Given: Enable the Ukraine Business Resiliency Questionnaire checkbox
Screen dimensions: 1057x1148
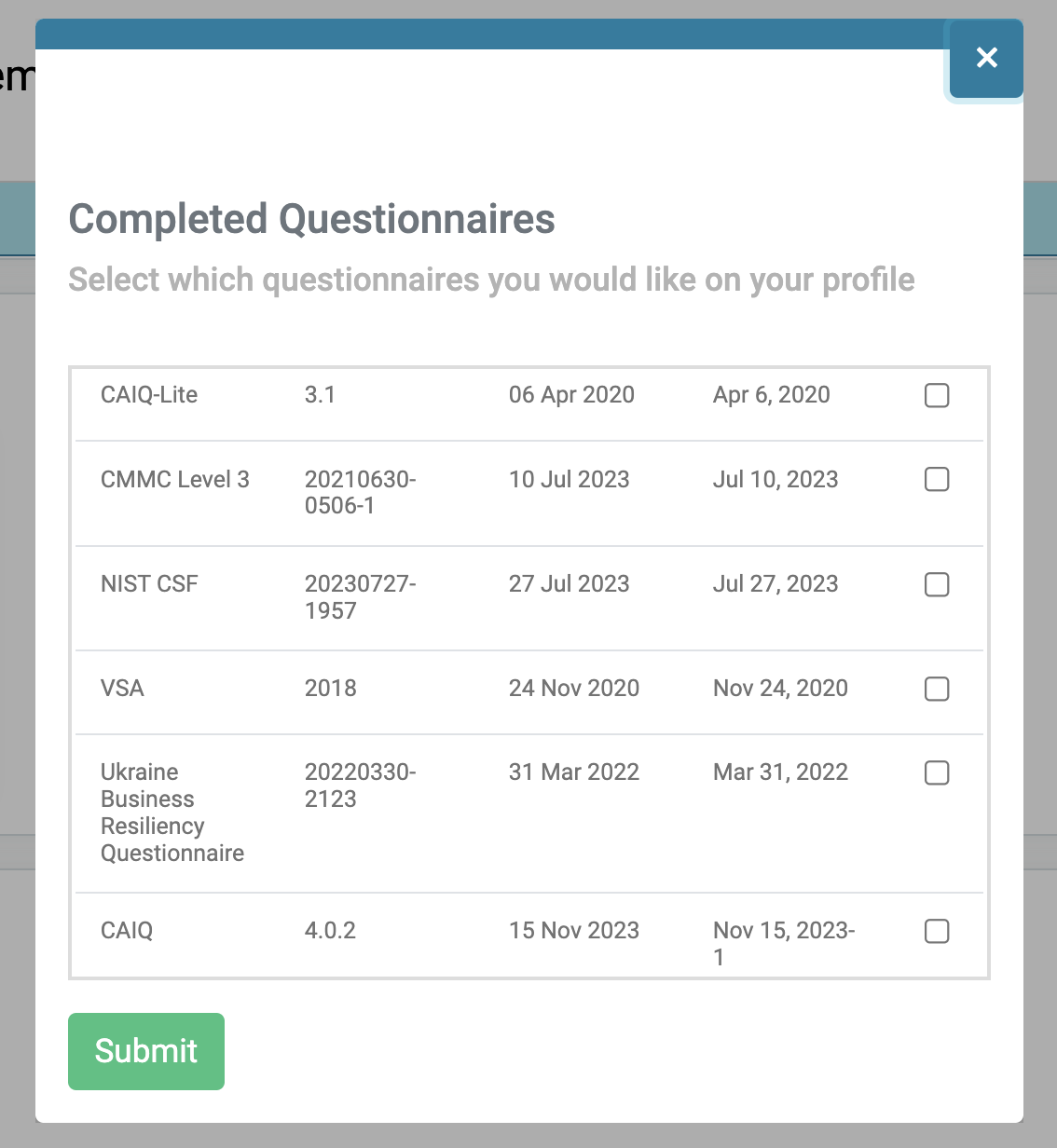Looking at the screenshot, I should (x=936, y=772).
